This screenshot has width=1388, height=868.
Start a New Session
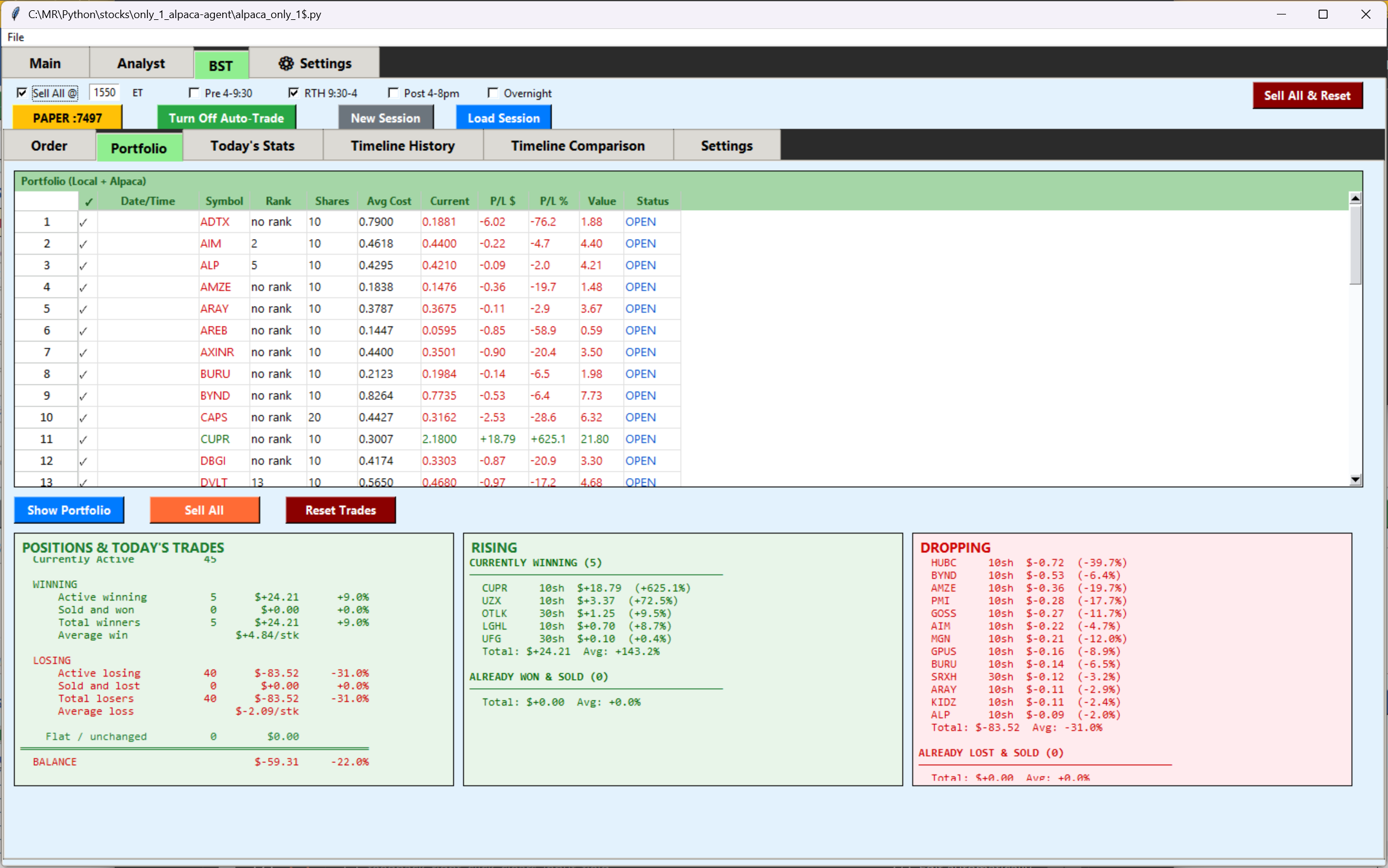pos(386,118)
